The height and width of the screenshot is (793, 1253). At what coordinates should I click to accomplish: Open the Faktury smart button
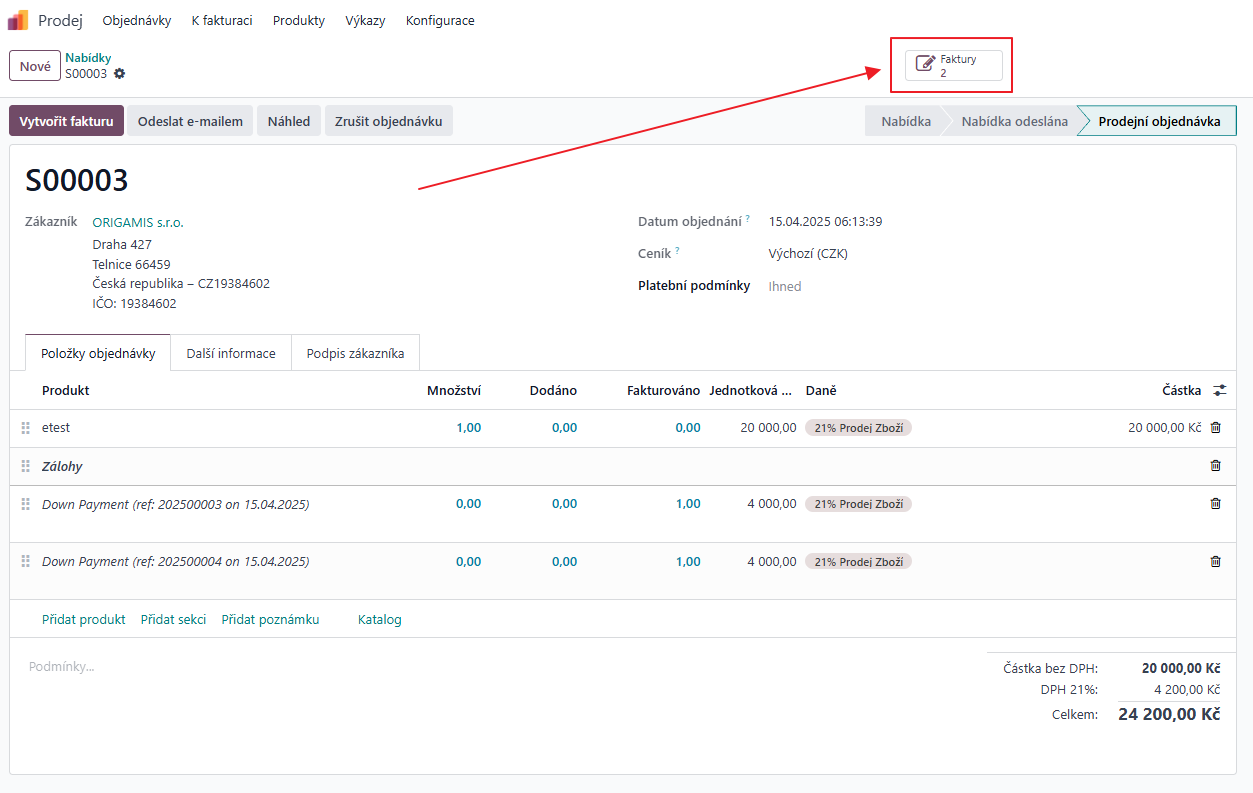(x=953, y=66)
